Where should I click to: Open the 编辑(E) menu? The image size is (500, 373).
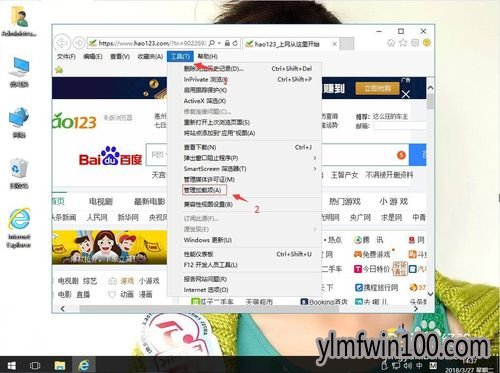click(93, 56)
